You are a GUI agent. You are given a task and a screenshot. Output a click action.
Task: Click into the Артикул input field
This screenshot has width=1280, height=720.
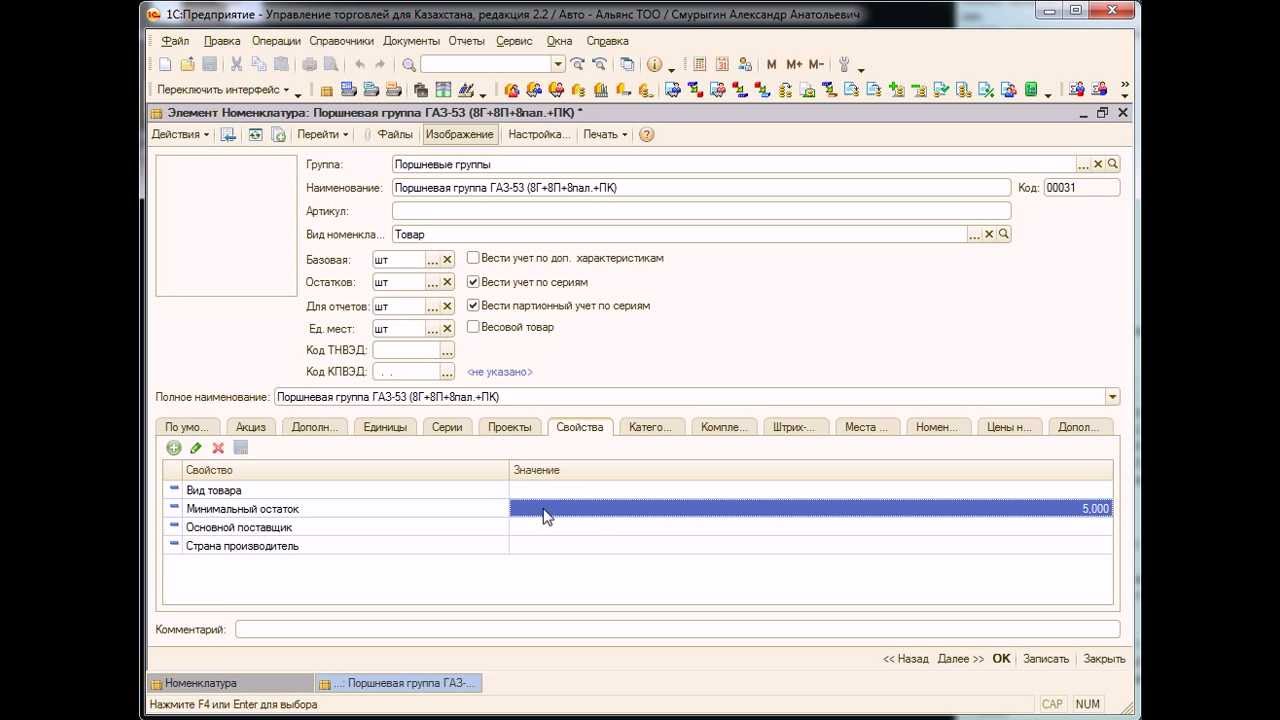701,211
